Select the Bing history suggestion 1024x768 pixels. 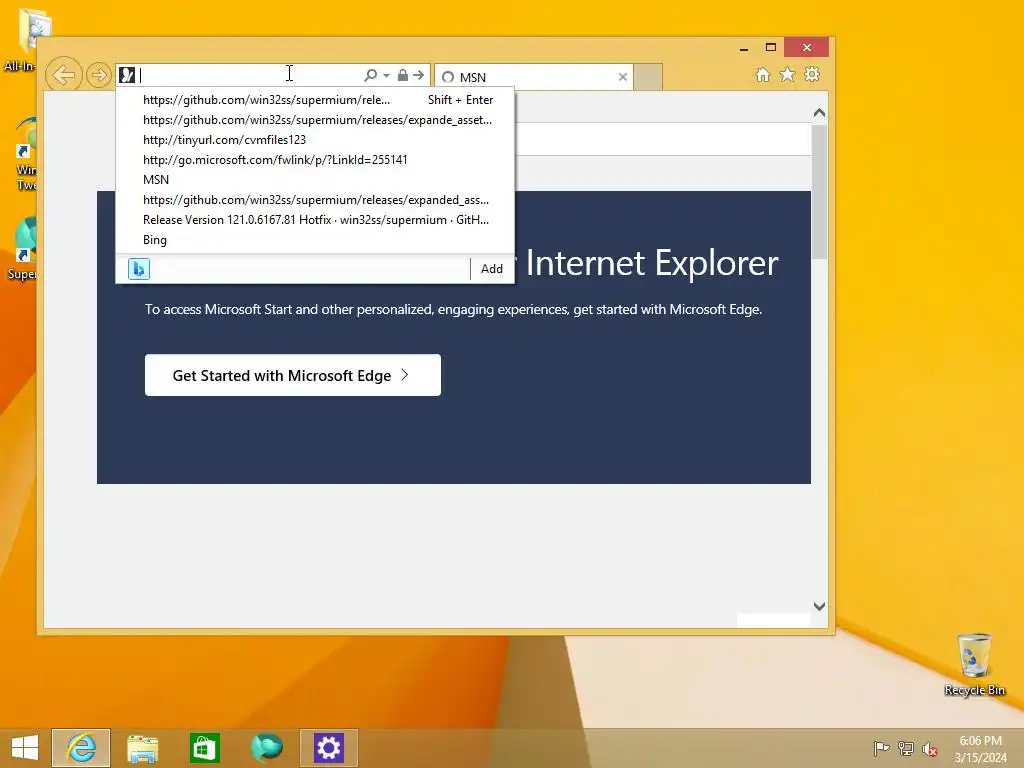point(315,240)
